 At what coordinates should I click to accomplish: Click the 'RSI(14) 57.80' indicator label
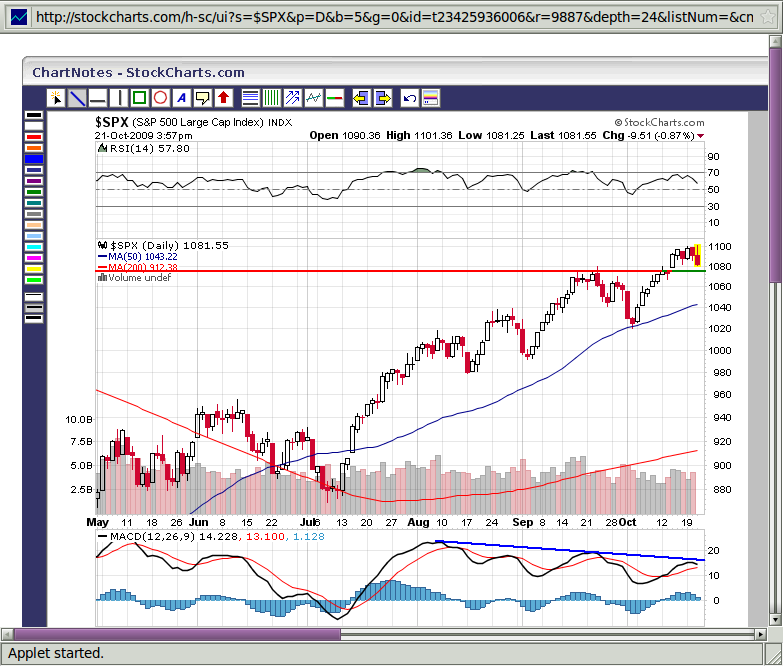pos(149,149)
